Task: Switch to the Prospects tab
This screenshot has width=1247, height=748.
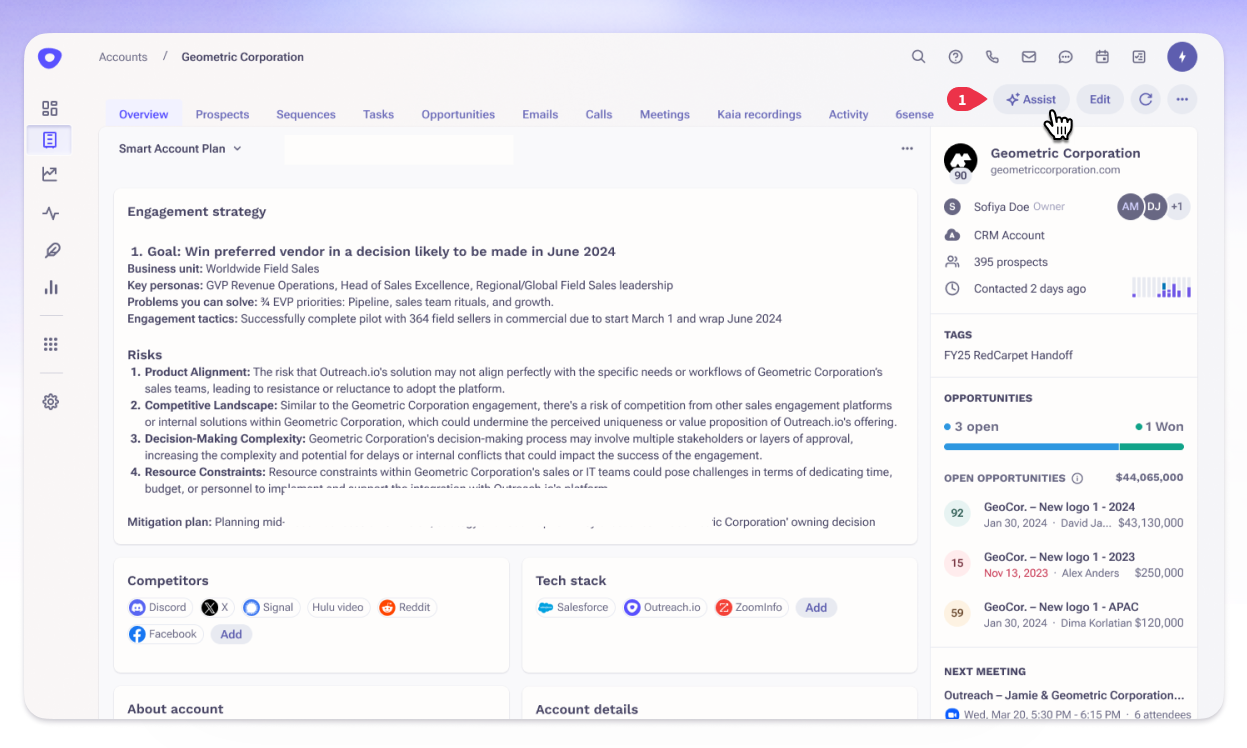Action: 222,114
